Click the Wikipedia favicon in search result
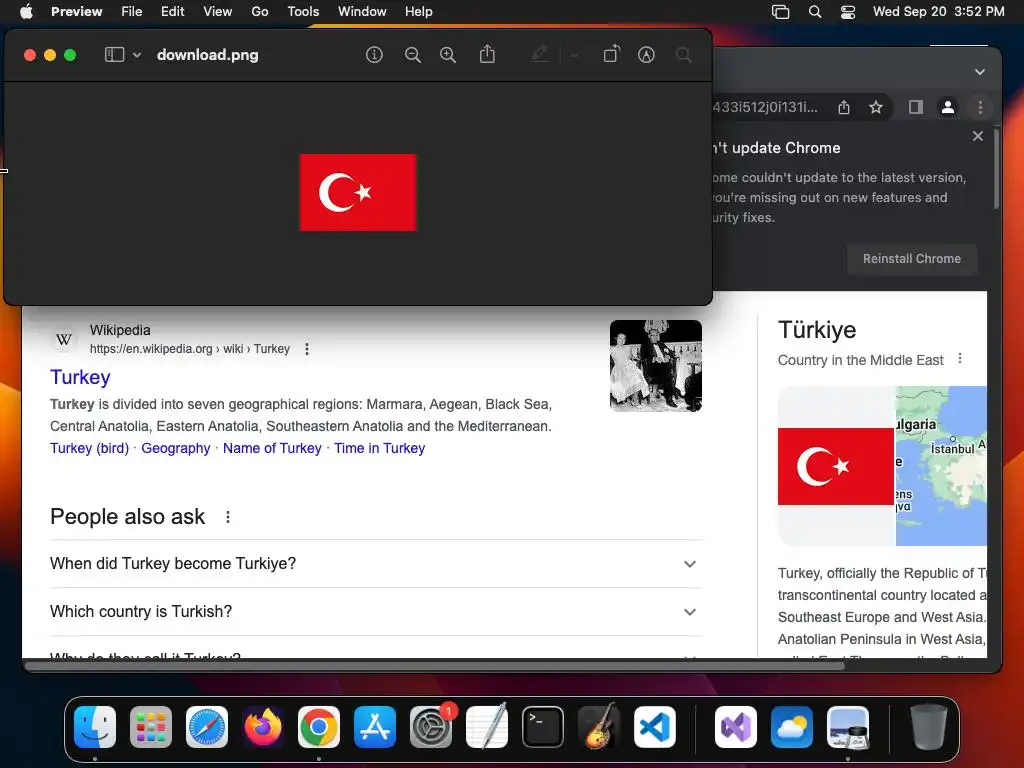This screenshot has width=1024, height=768. pos(64,339)
